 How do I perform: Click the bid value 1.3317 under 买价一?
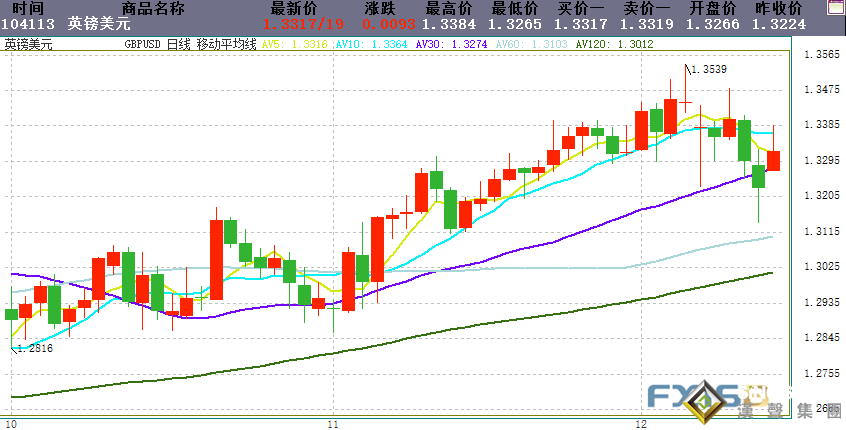[581, 24]
